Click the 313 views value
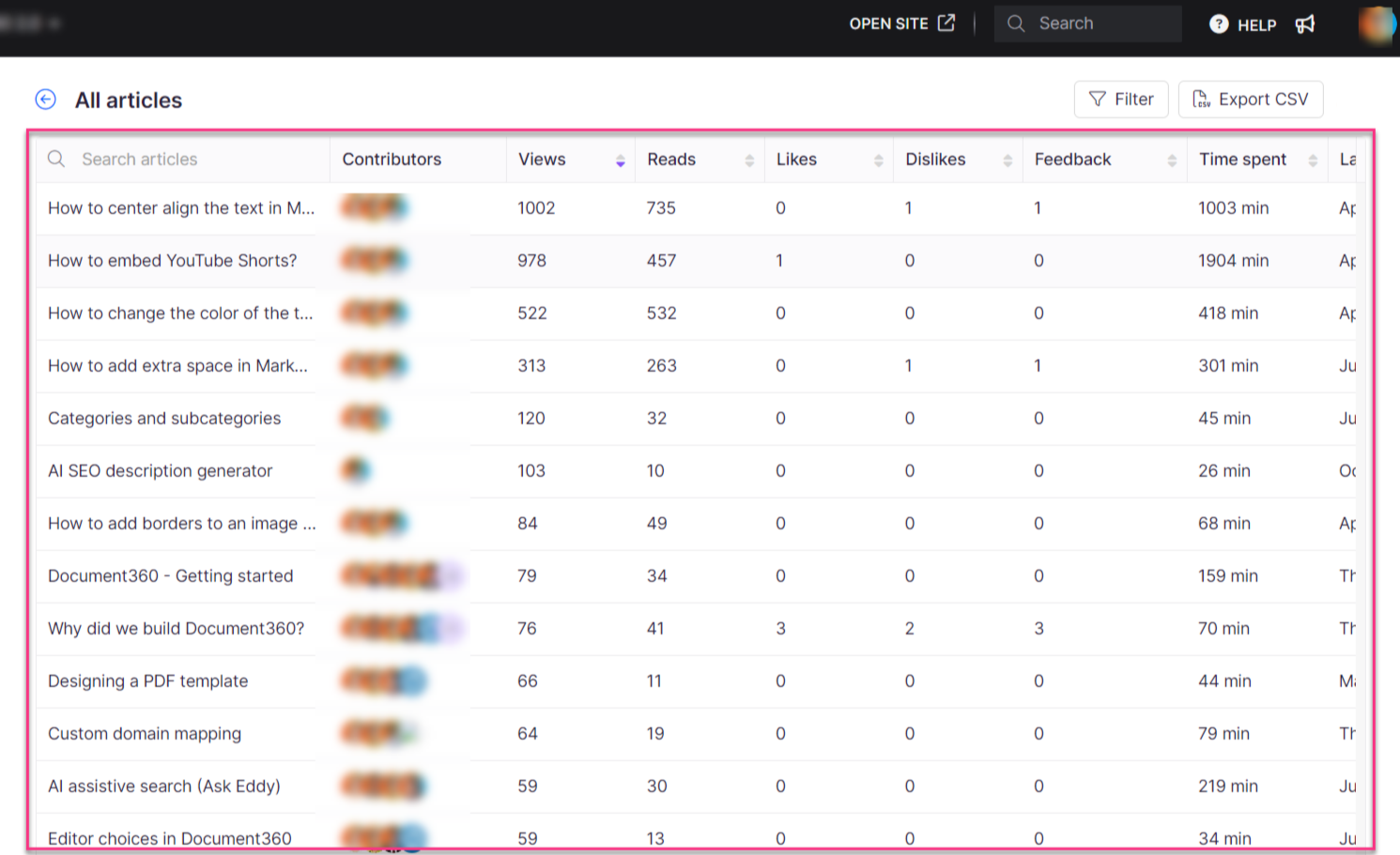 coord(531,365)
